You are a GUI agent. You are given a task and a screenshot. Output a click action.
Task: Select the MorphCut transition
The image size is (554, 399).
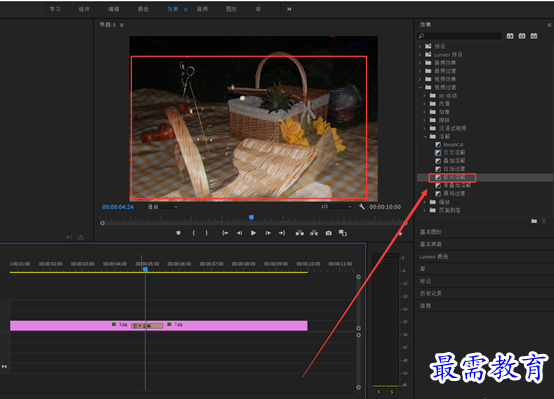453,145
